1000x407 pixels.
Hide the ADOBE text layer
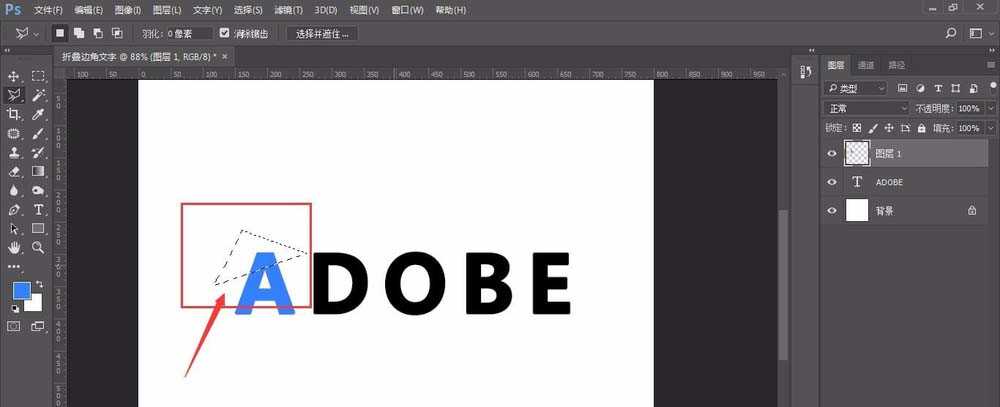[831, 182]
